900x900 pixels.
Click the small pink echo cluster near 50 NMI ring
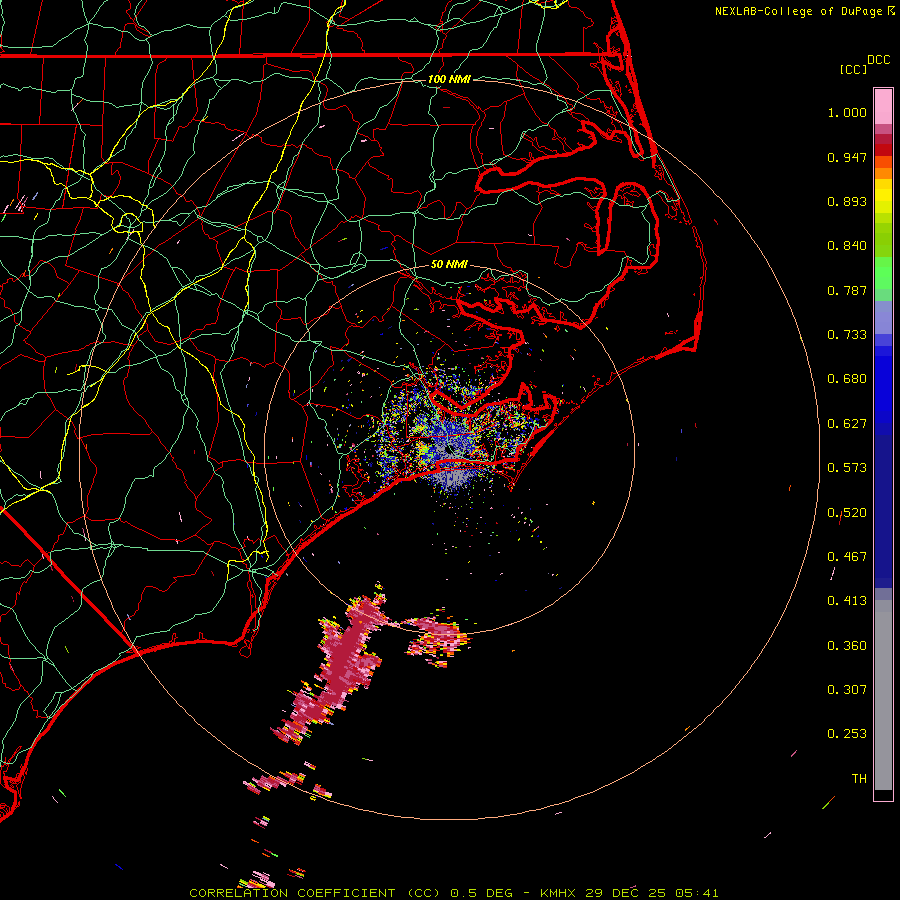click(x=437, y=636)
